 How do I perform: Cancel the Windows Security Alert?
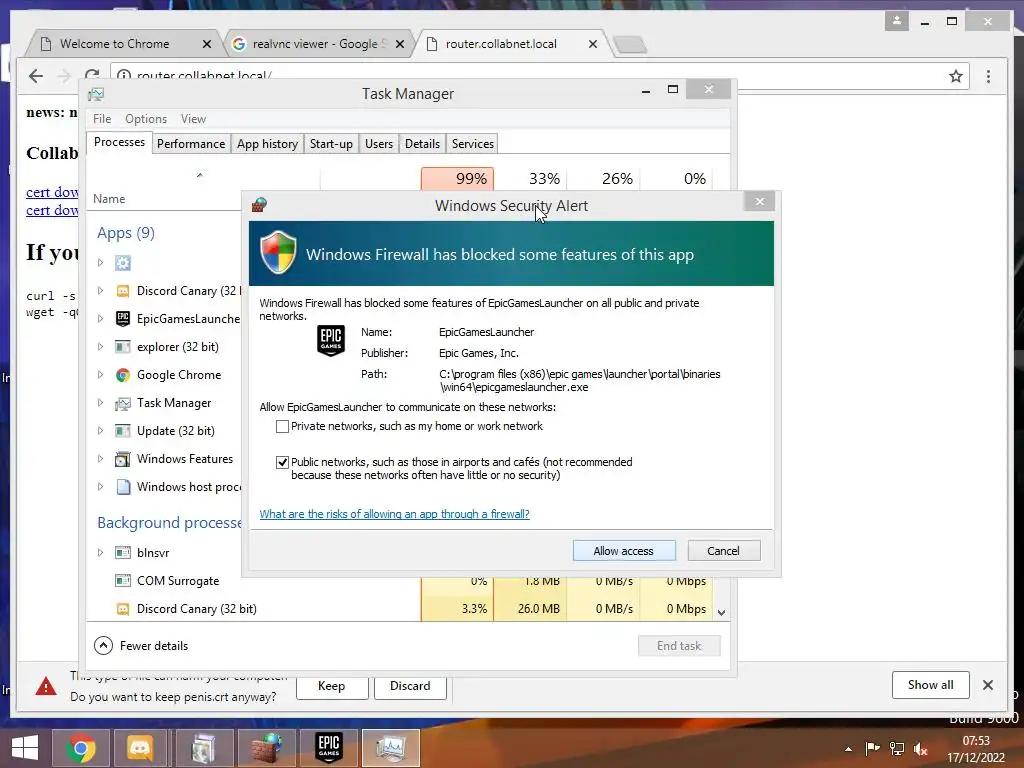(x=724, y=551)
